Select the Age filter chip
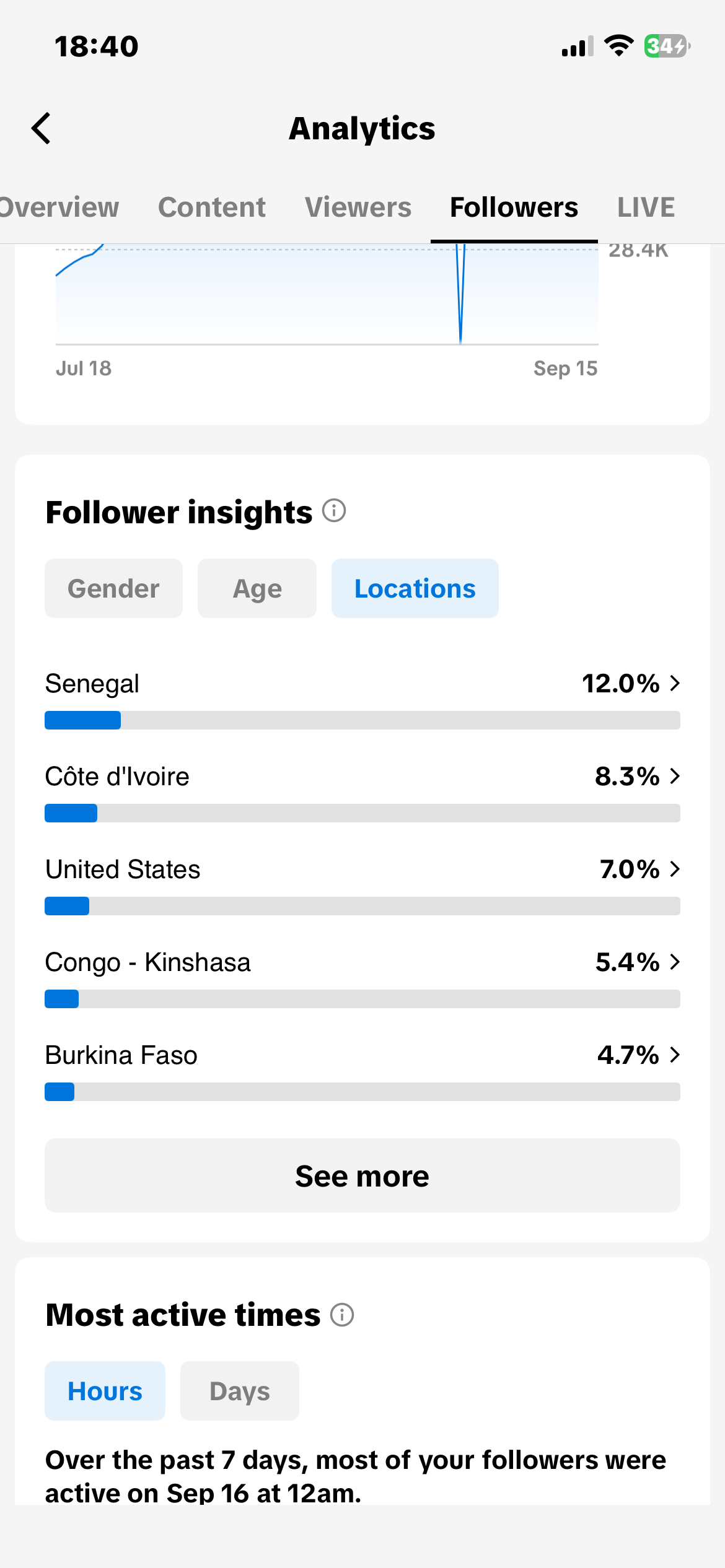 coord(257,588)
